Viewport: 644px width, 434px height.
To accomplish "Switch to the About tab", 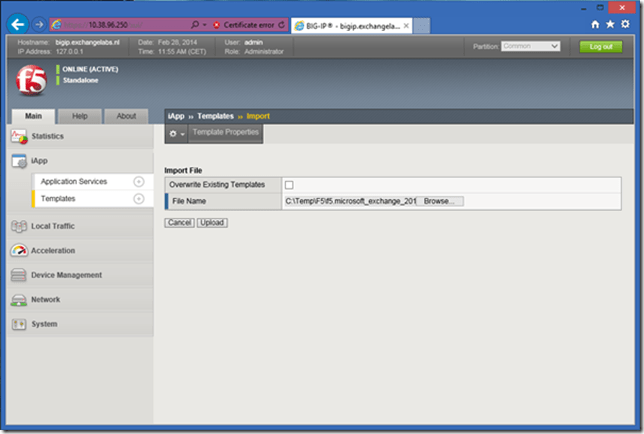I will click(x=126, y=116).
